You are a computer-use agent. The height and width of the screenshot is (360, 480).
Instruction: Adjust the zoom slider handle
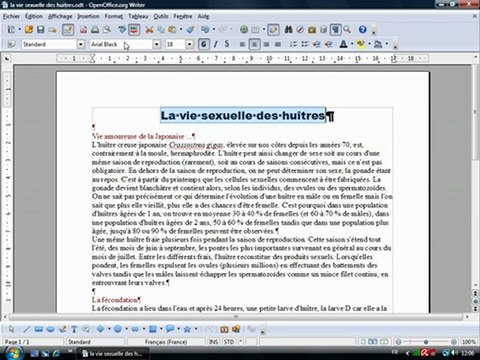[x=426, y=342]
